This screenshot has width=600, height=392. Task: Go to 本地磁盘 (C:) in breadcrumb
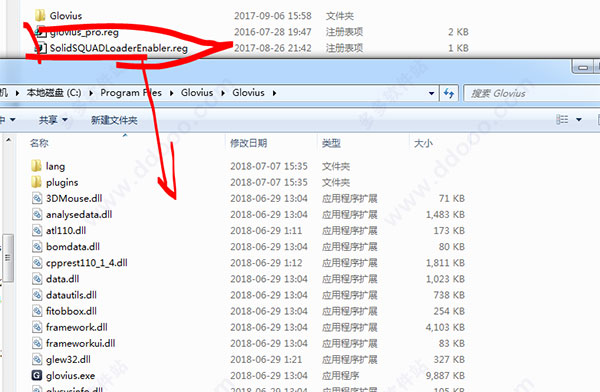[x=54, y=93]
